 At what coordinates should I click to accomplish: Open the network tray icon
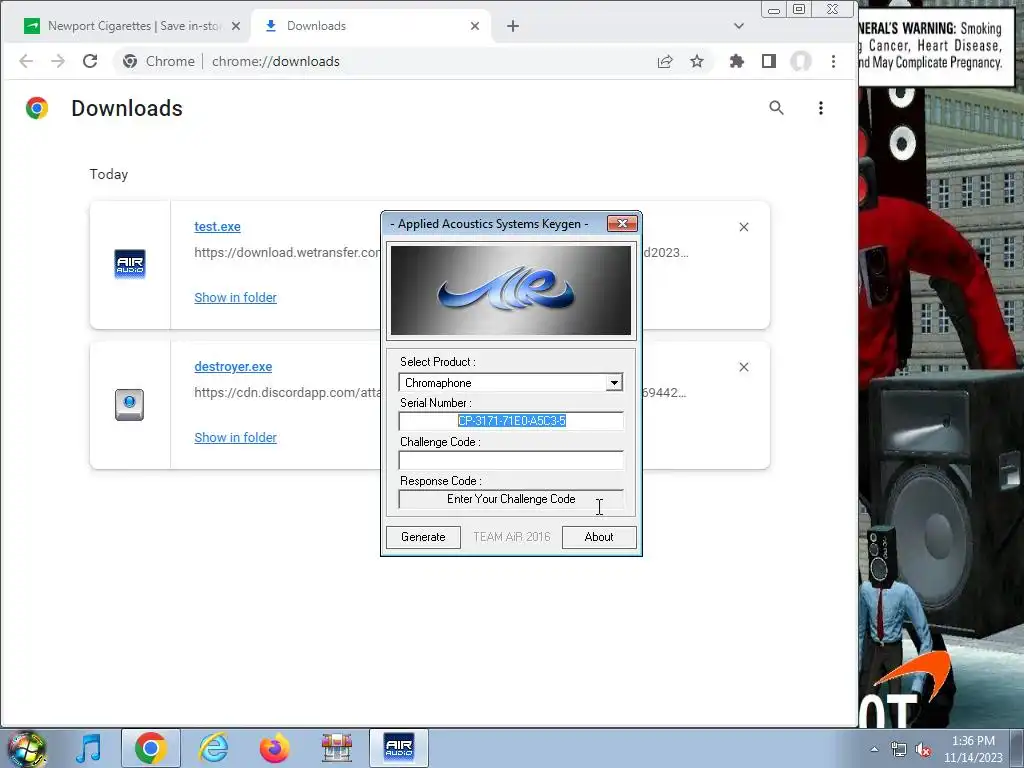click(899, 750)
